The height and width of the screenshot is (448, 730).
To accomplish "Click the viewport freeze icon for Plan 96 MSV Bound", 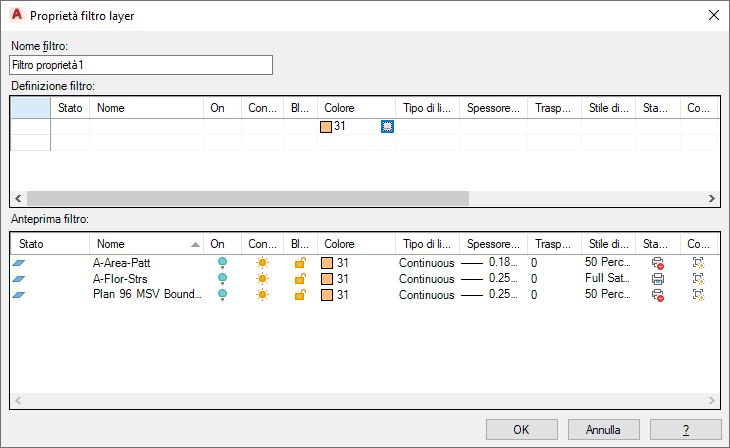I will [698, 295].
